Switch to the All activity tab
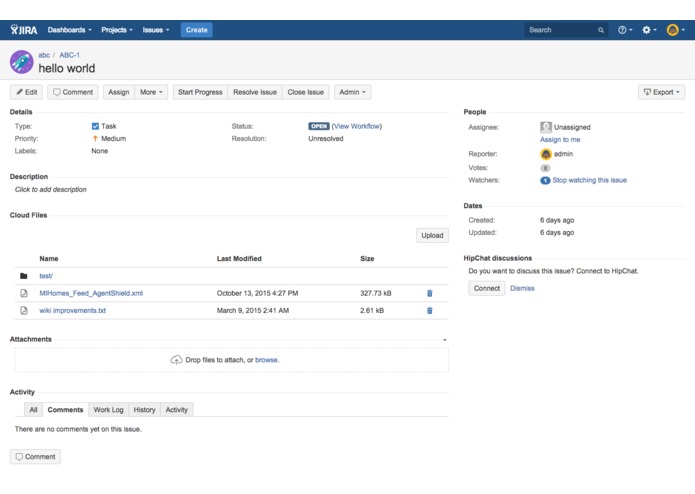Image resolution: width=695 pixels, height=494 pixels. click(33, 410)
